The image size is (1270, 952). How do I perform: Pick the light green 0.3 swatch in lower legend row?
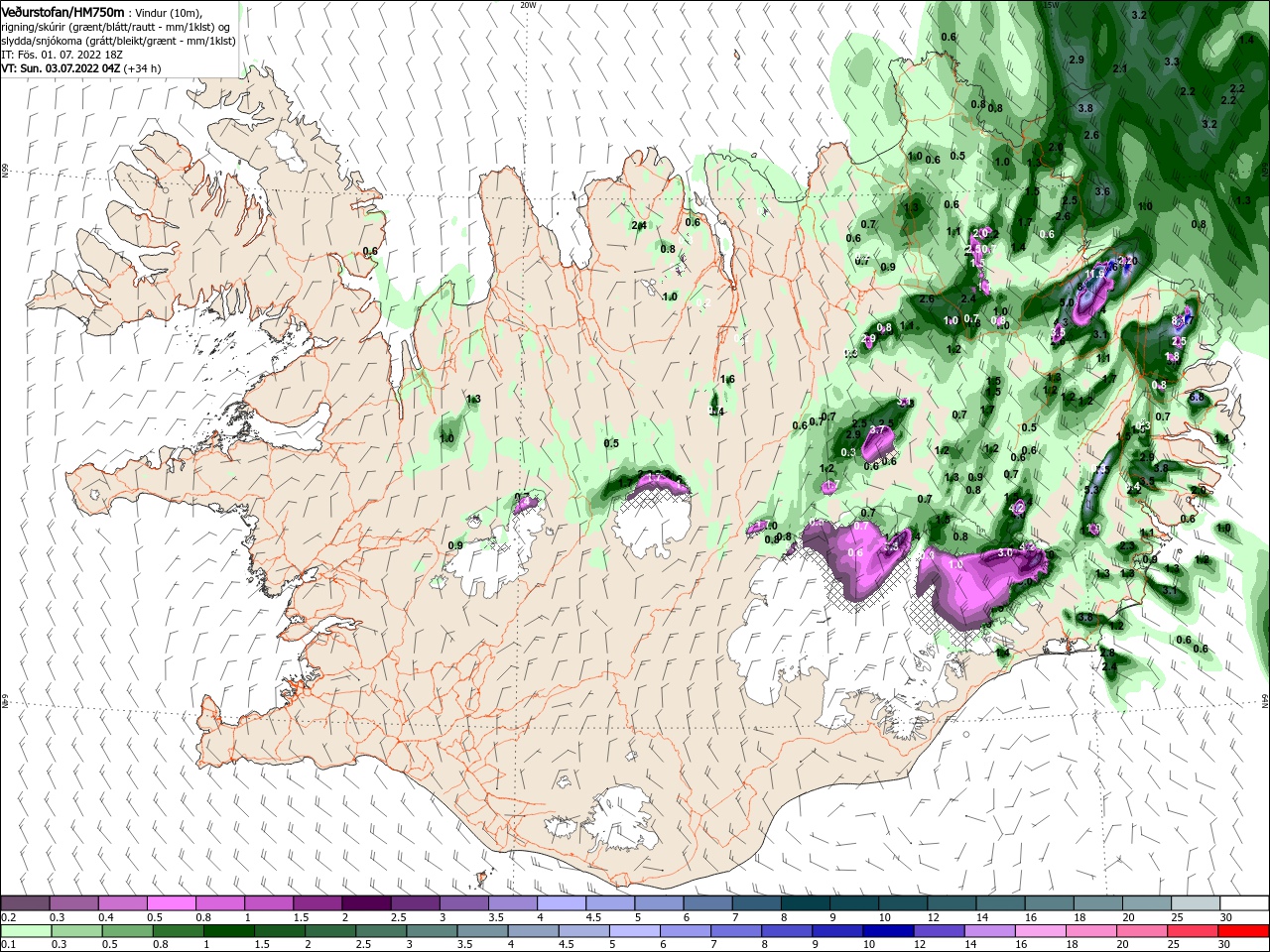point(75,931)
